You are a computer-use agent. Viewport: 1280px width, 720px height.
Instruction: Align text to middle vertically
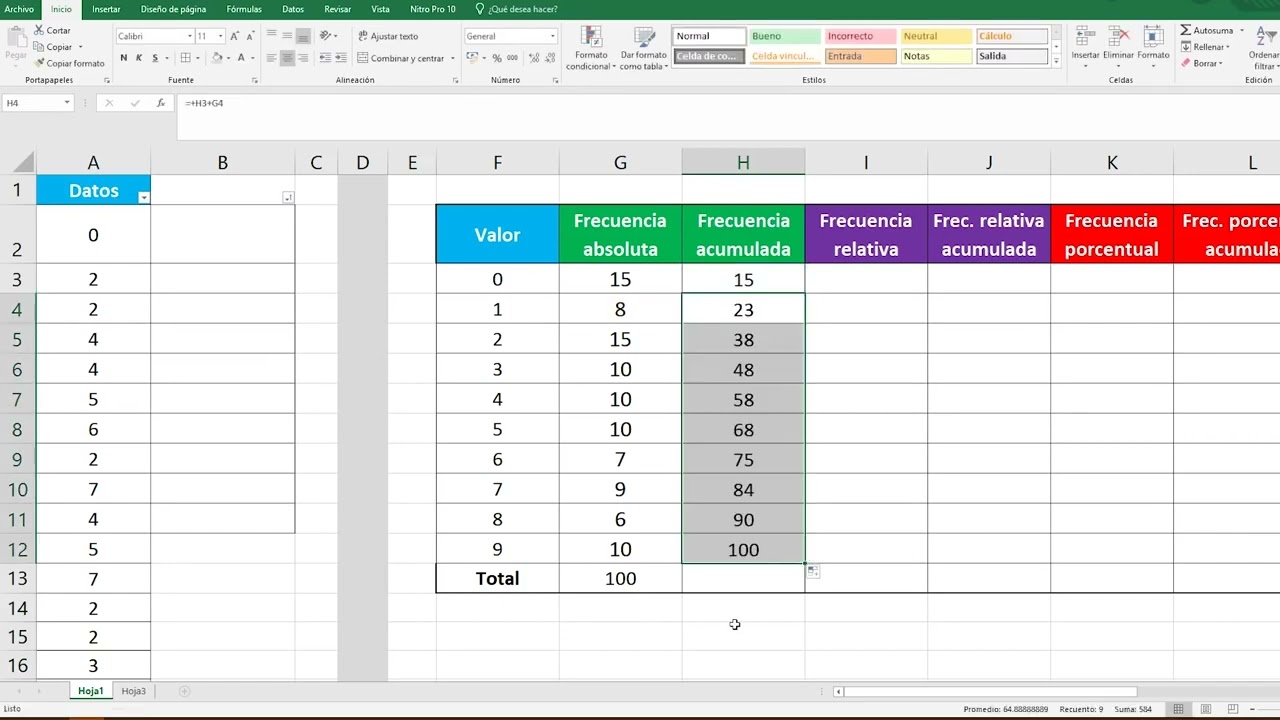point(287,36)
